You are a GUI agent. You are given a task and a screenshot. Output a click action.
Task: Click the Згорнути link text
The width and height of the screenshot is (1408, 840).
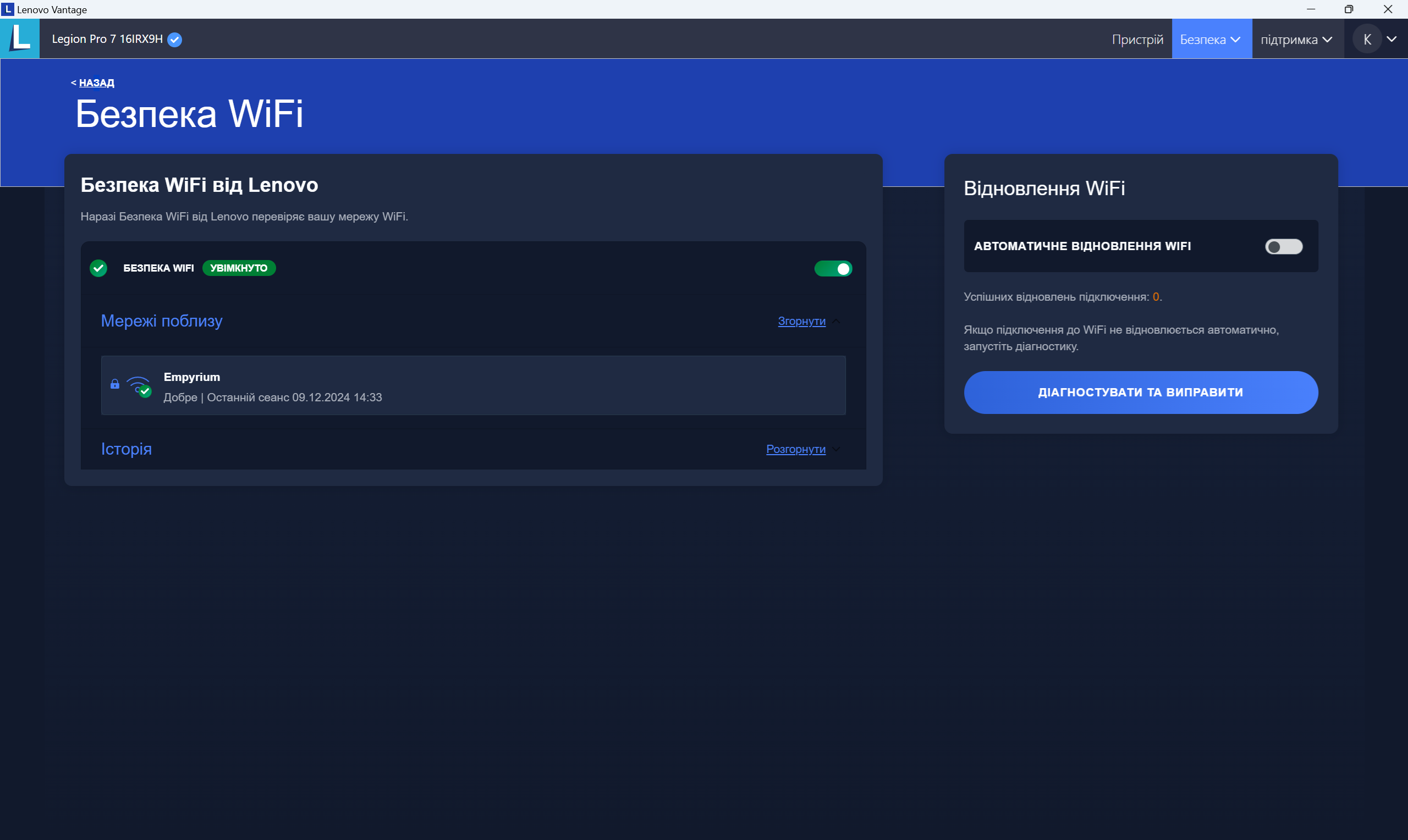point(801,322)
